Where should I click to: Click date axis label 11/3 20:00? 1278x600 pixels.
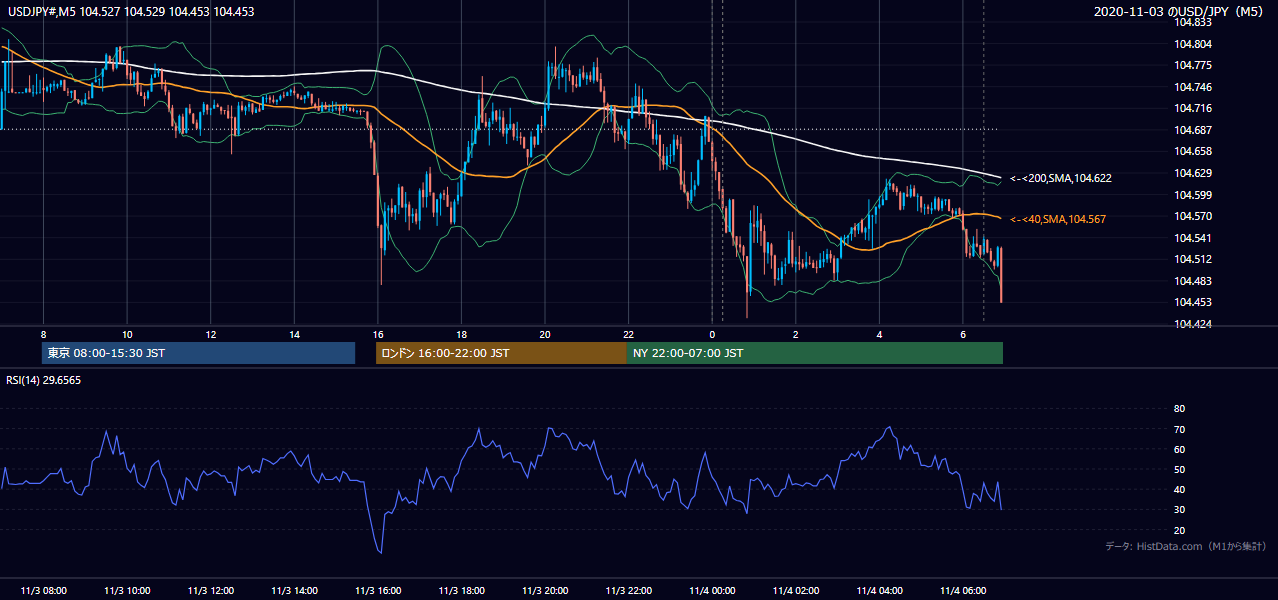[544, 591]
